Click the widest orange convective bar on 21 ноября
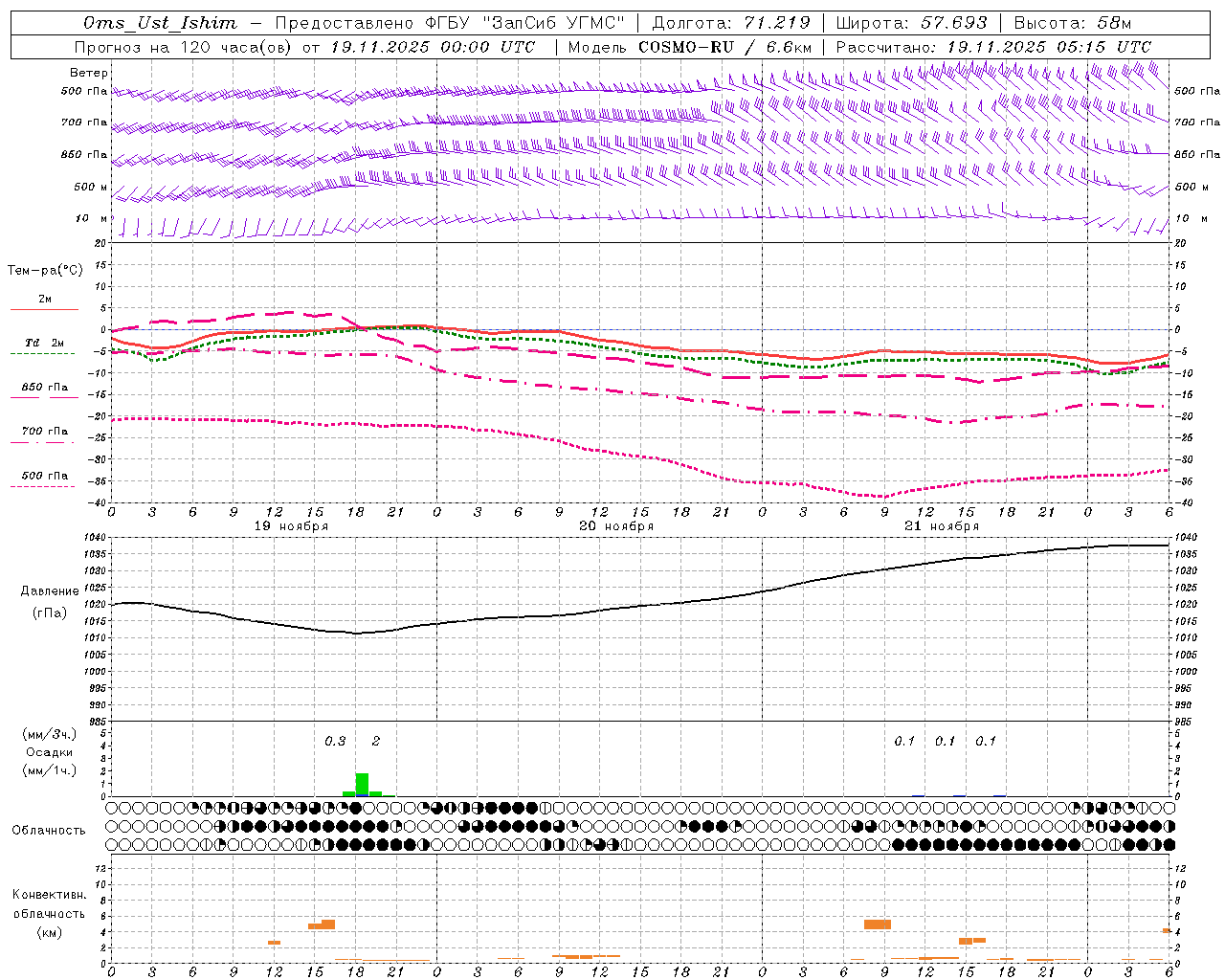Viewport: 1225px width, 980px height. click(x=877, y=924)
